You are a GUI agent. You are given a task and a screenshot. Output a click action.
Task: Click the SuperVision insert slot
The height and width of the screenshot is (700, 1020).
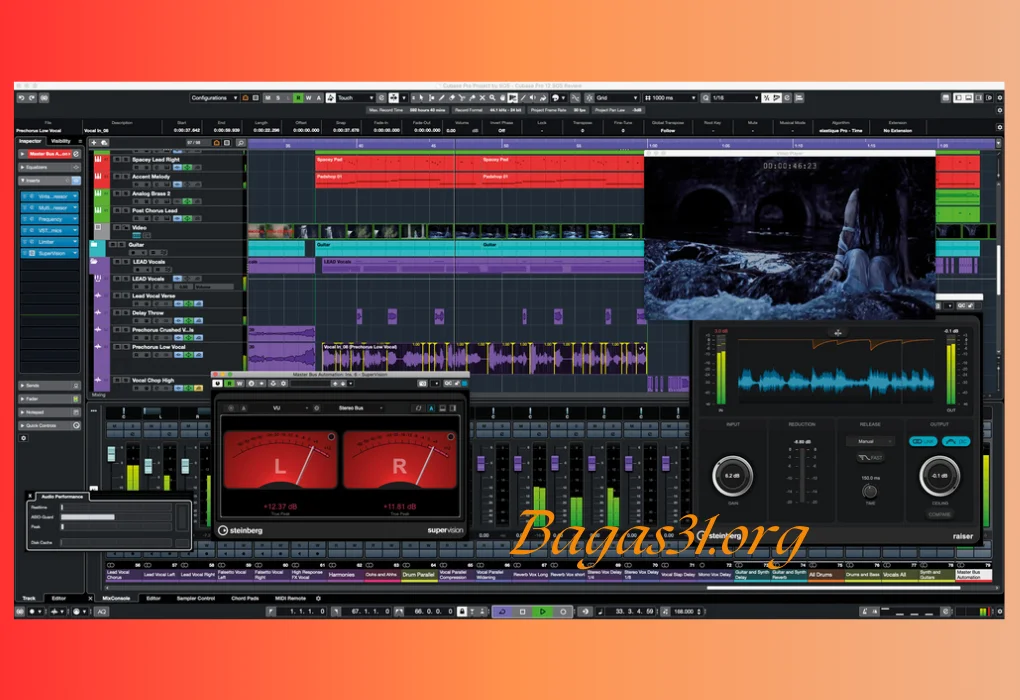(x=49, y=253)
